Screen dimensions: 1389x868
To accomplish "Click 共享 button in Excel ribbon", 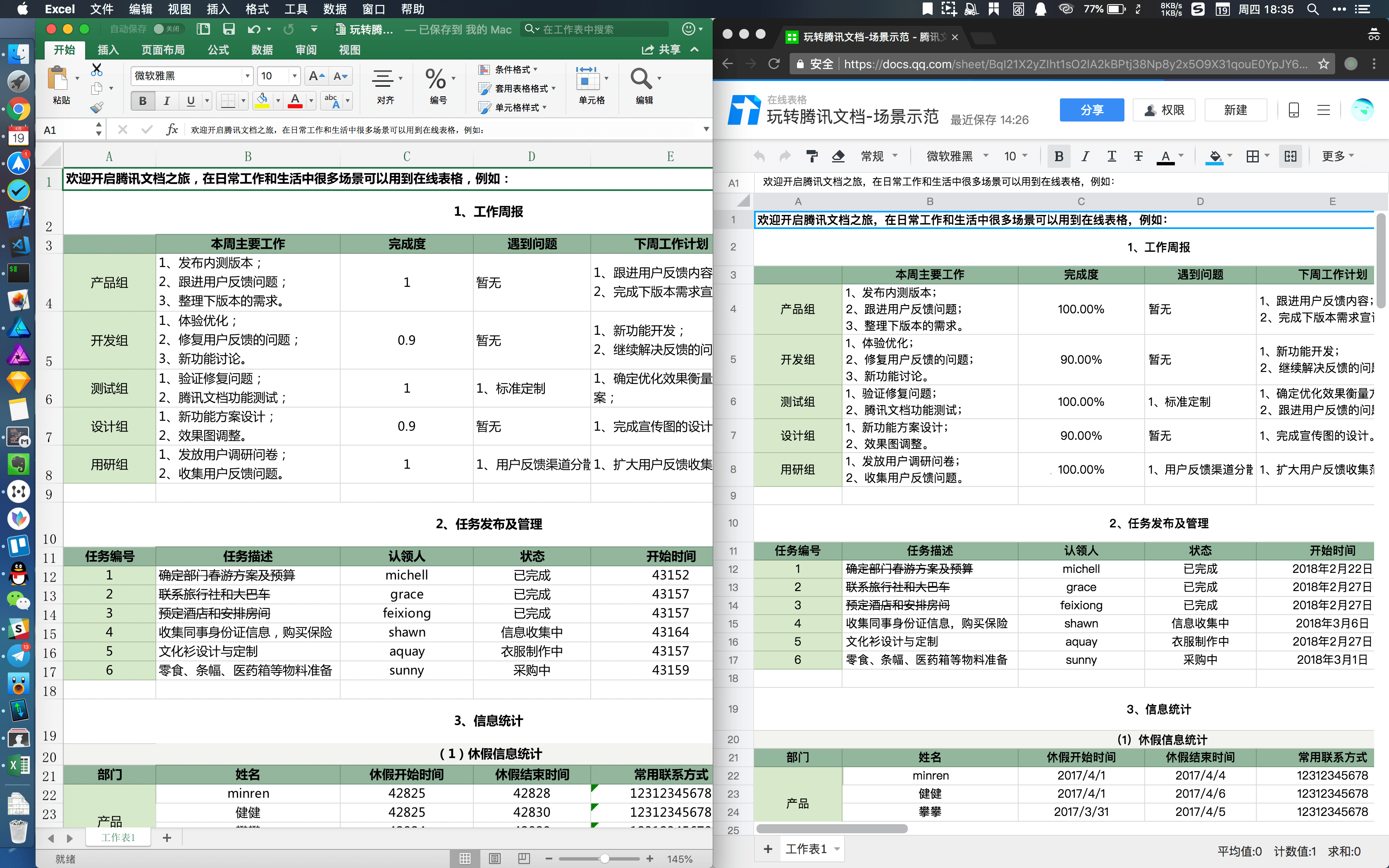I will (x=662, y=50).
